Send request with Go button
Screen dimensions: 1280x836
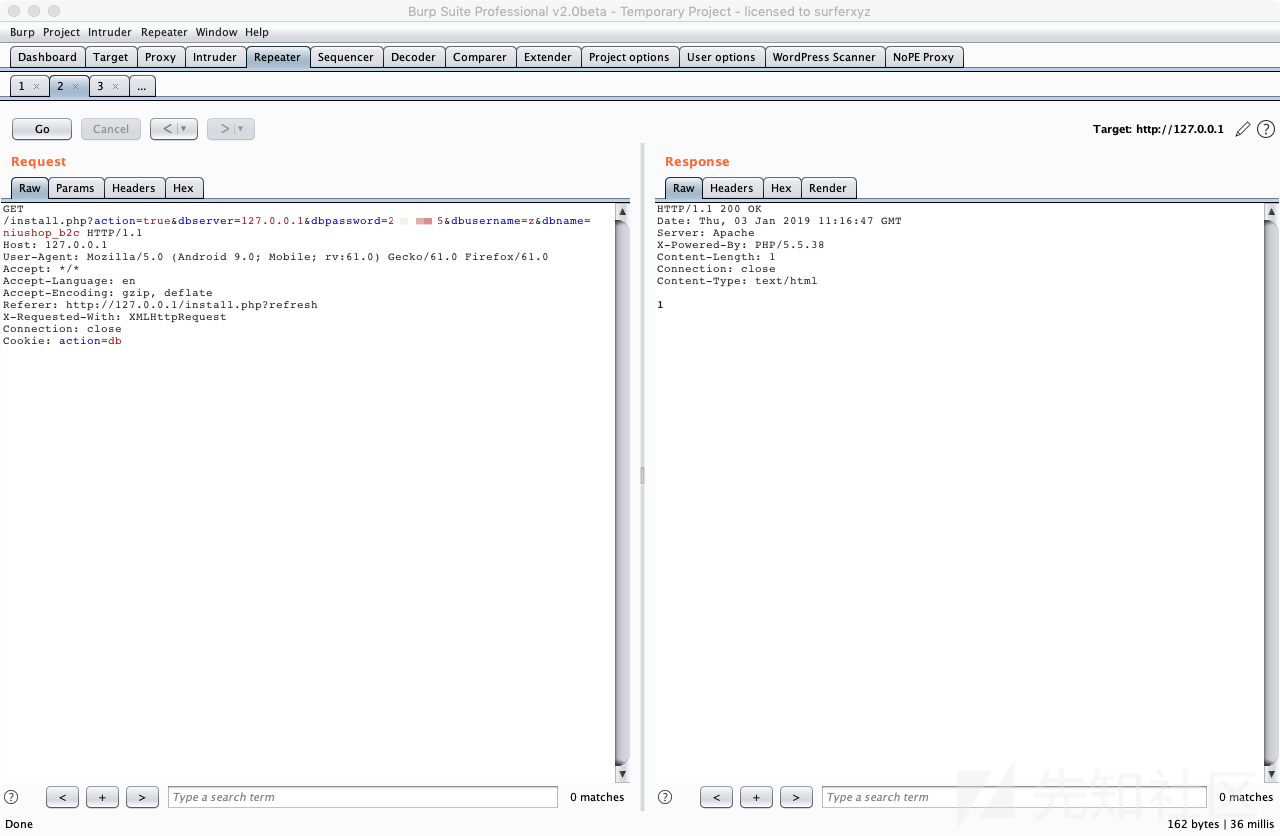(42, 129)
